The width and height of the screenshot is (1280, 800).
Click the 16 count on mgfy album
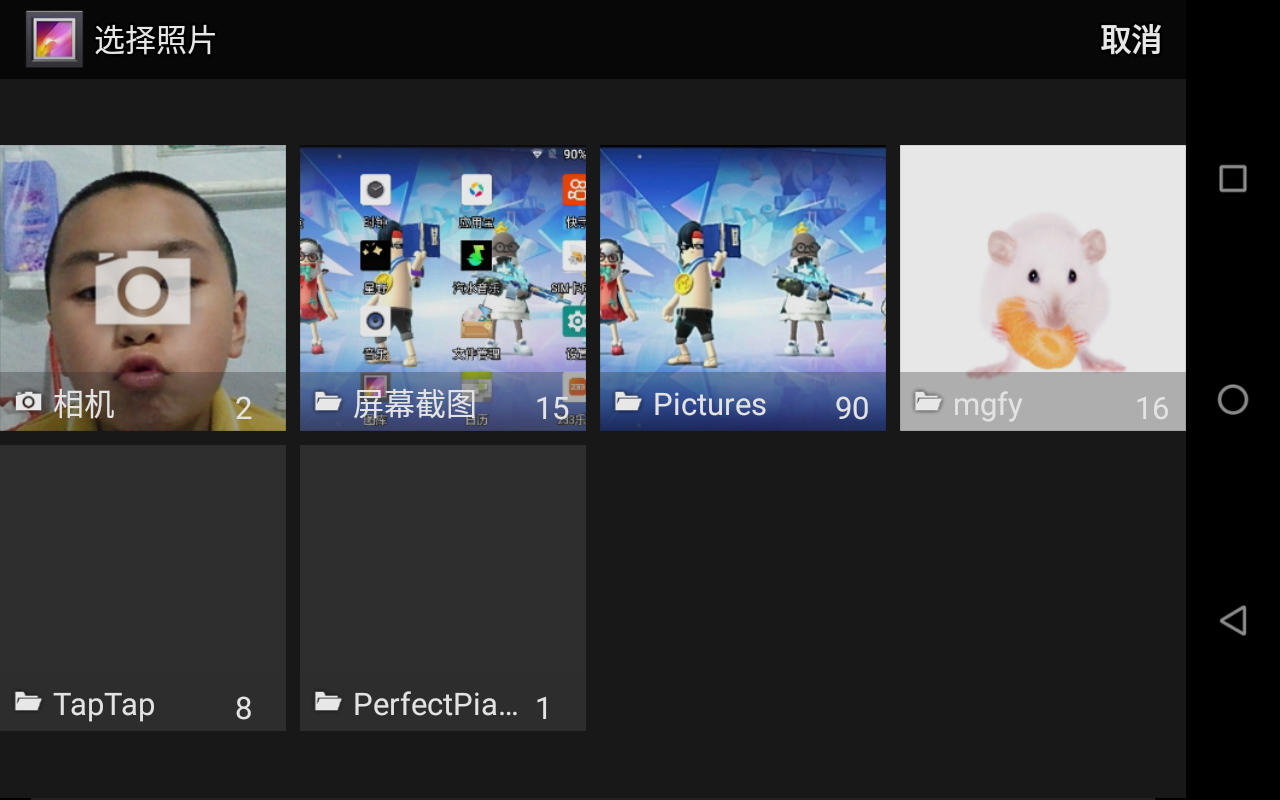[x=1152, y=408]
